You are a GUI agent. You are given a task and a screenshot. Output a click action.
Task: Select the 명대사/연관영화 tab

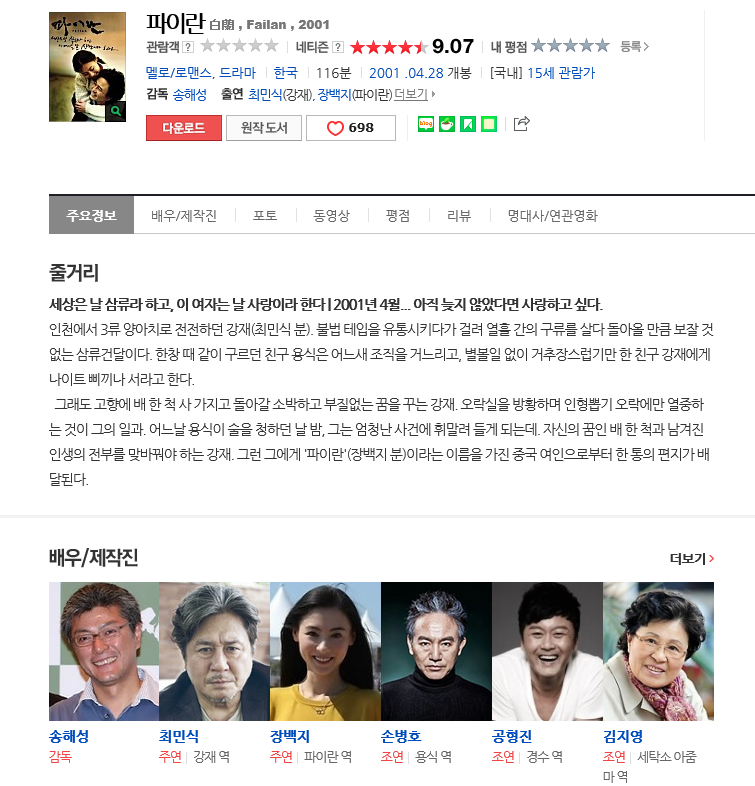pos(552,216)
